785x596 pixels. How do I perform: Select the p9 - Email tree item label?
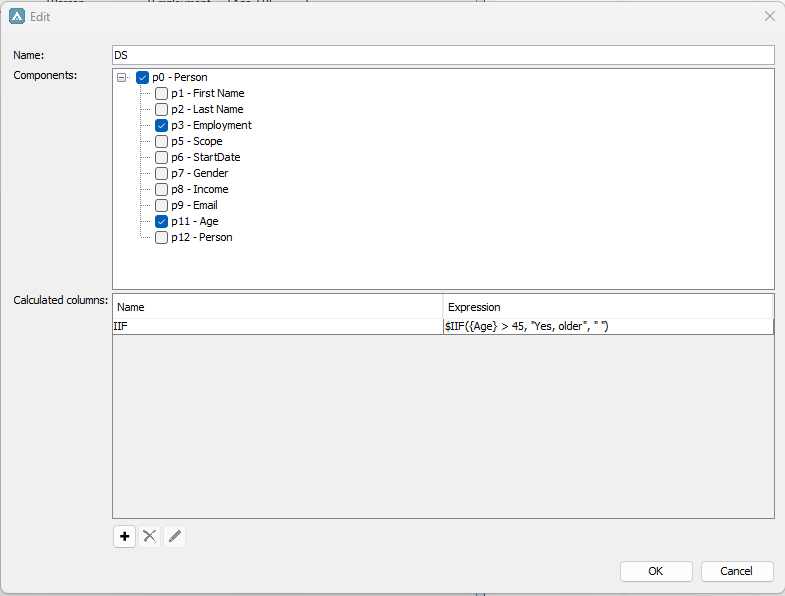[x=194, y=205]
